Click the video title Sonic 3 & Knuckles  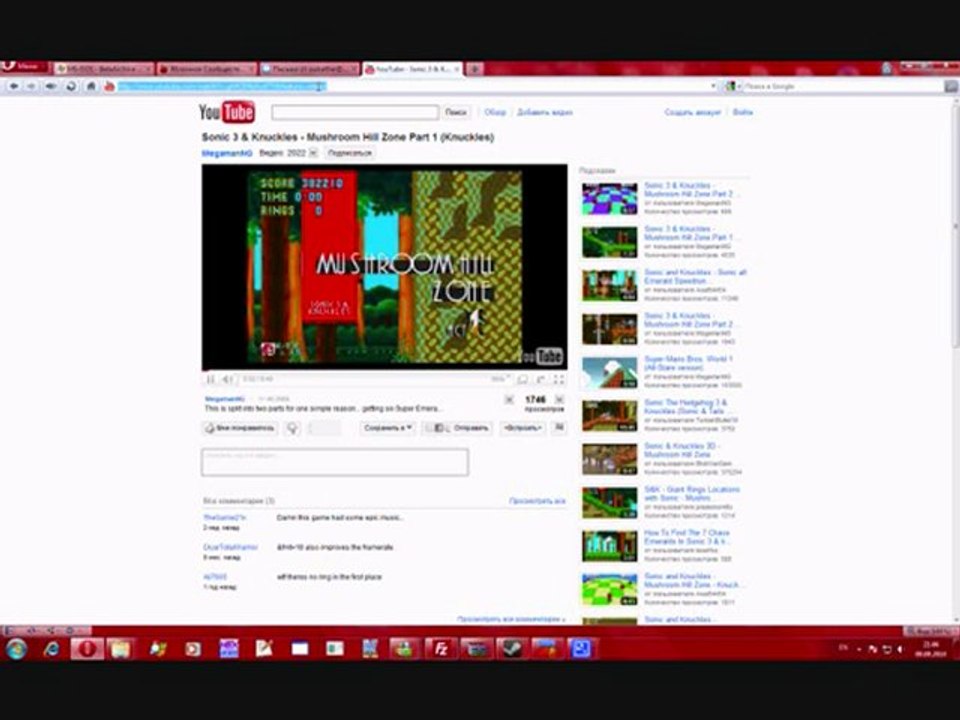(x=348, y=137)
